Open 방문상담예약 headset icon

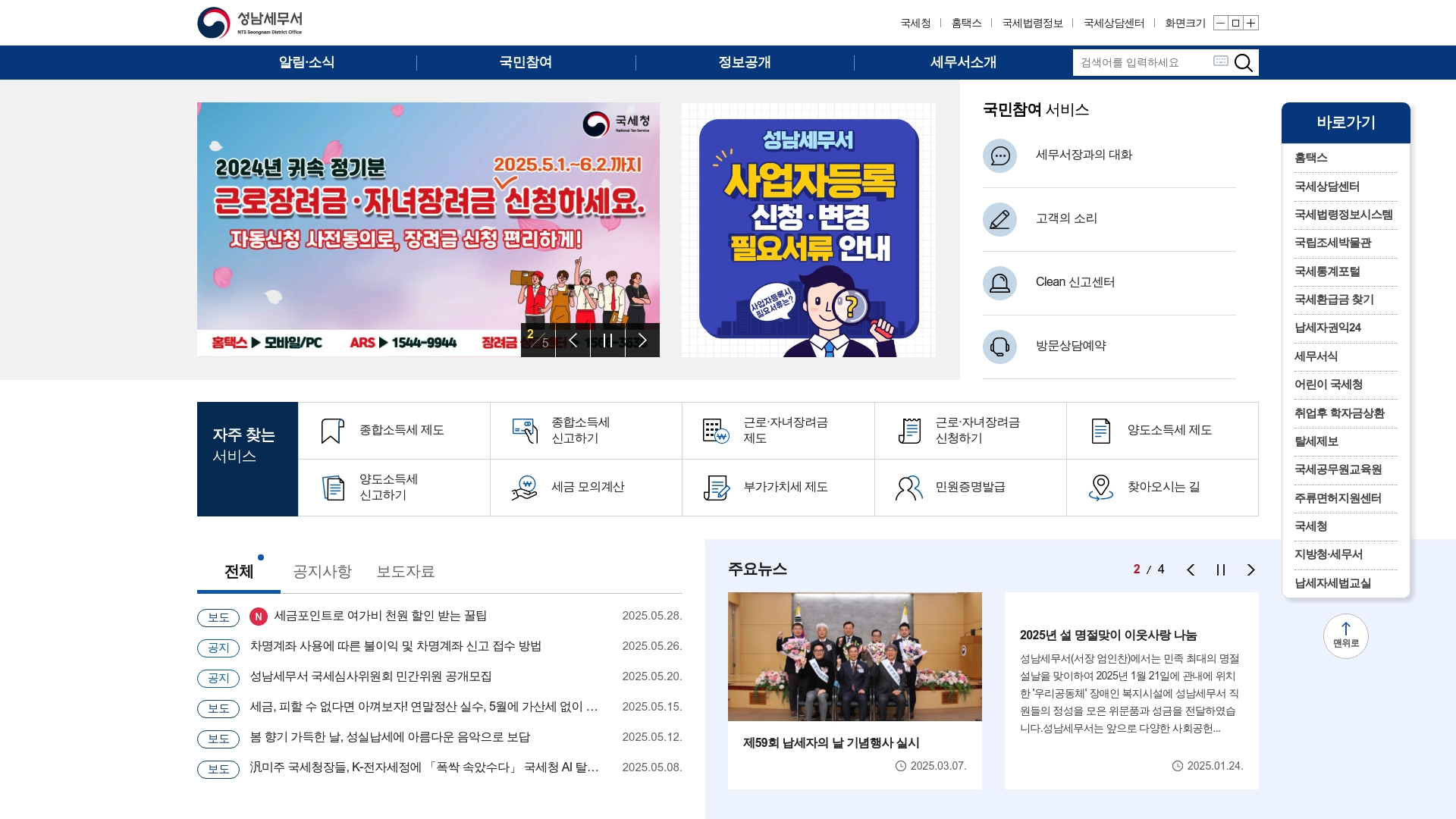pyautogui.click(x=999, y=347)
